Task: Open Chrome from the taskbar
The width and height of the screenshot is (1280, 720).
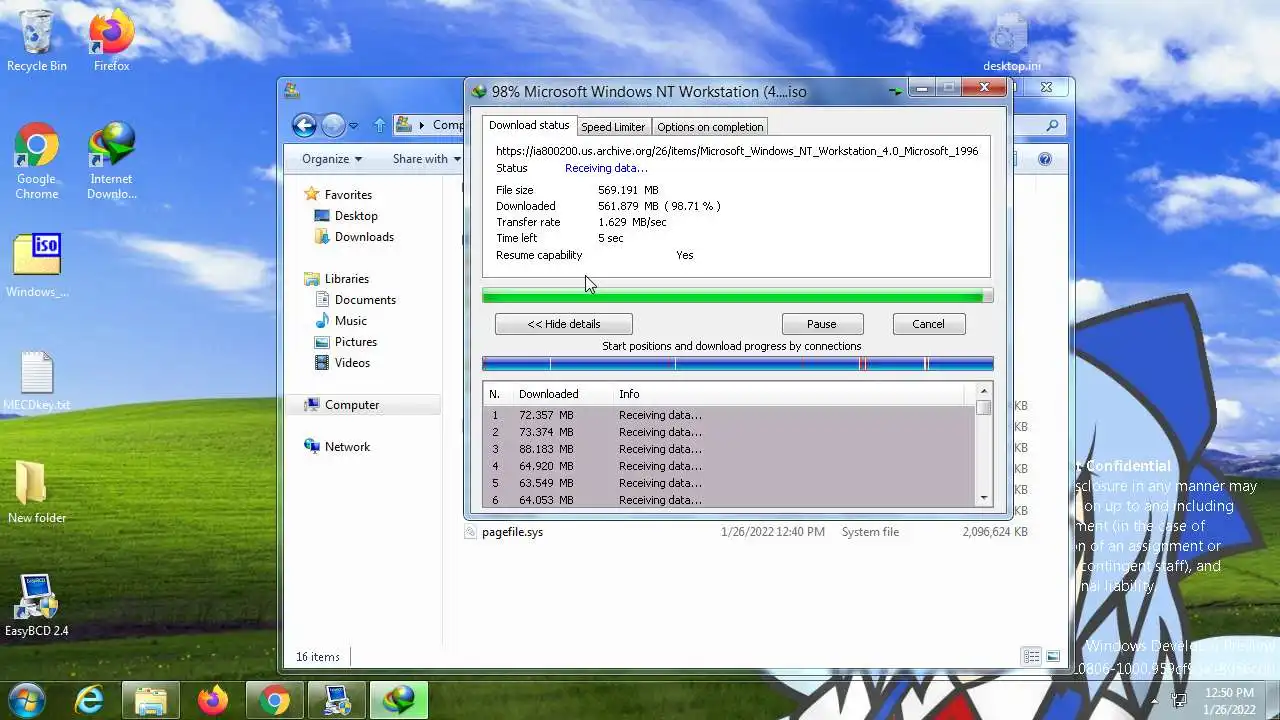Action: 275,700
